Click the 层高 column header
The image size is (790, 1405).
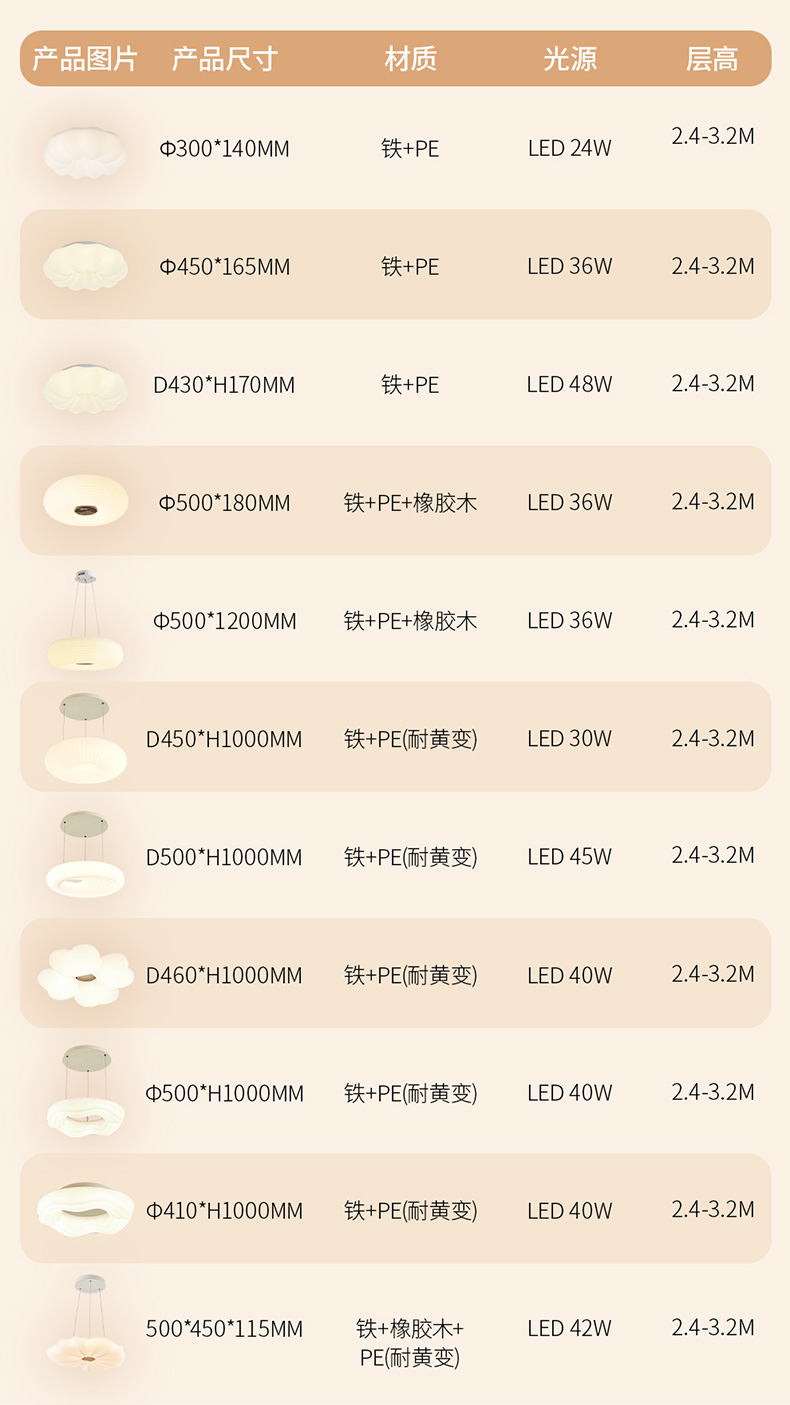pyautogui.click(x=712, y=59)
